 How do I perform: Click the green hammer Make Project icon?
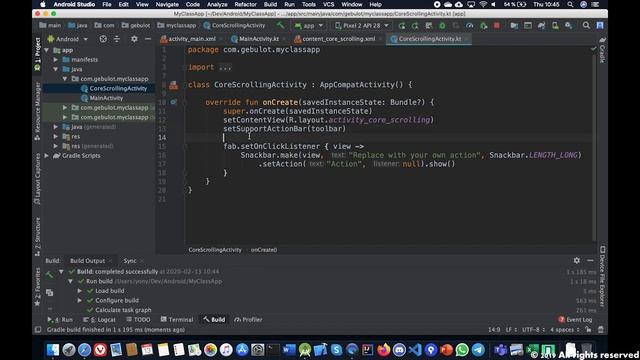click(x=280, y=25)
